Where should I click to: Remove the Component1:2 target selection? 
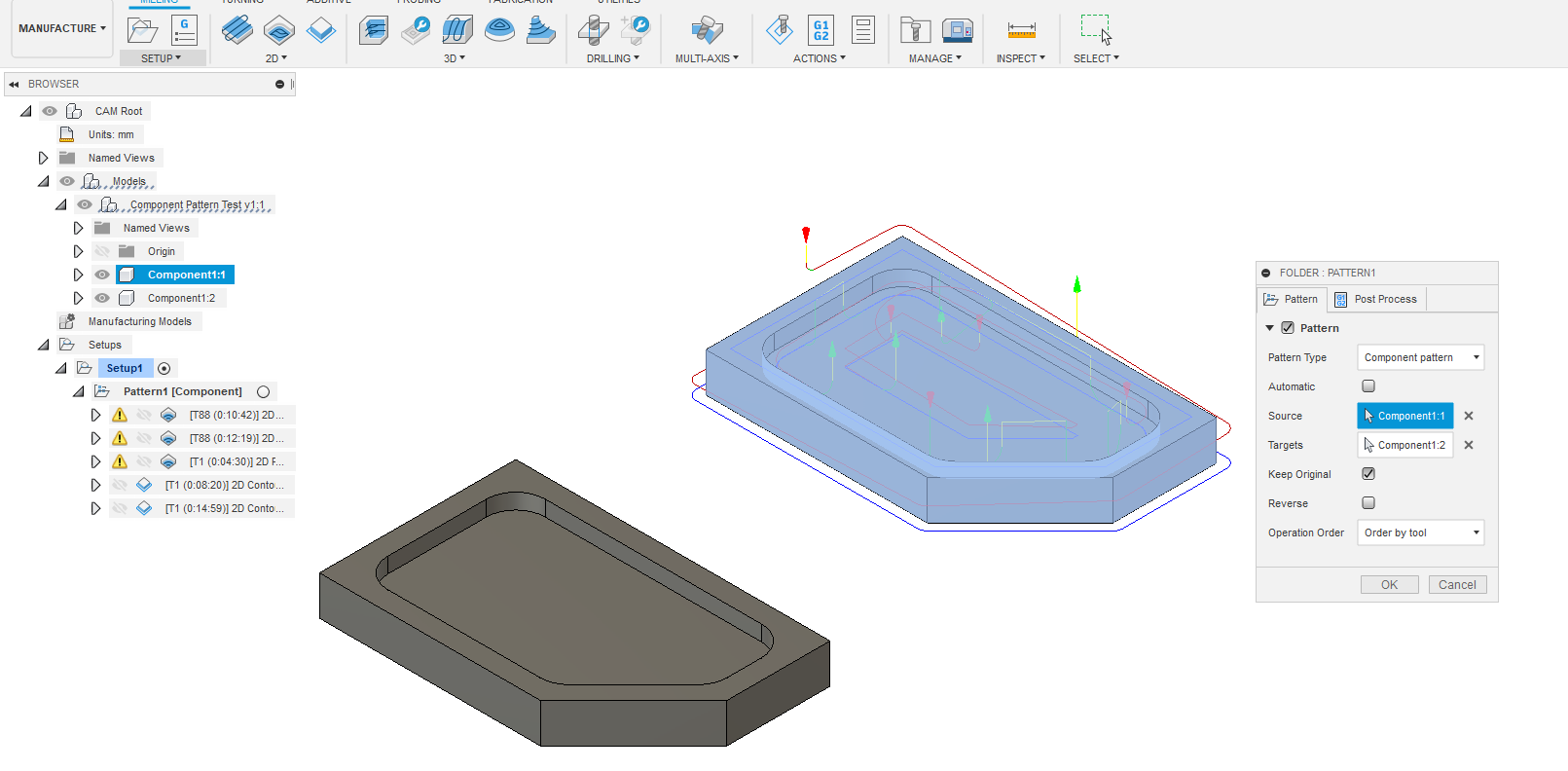(x=1469, y=445)
